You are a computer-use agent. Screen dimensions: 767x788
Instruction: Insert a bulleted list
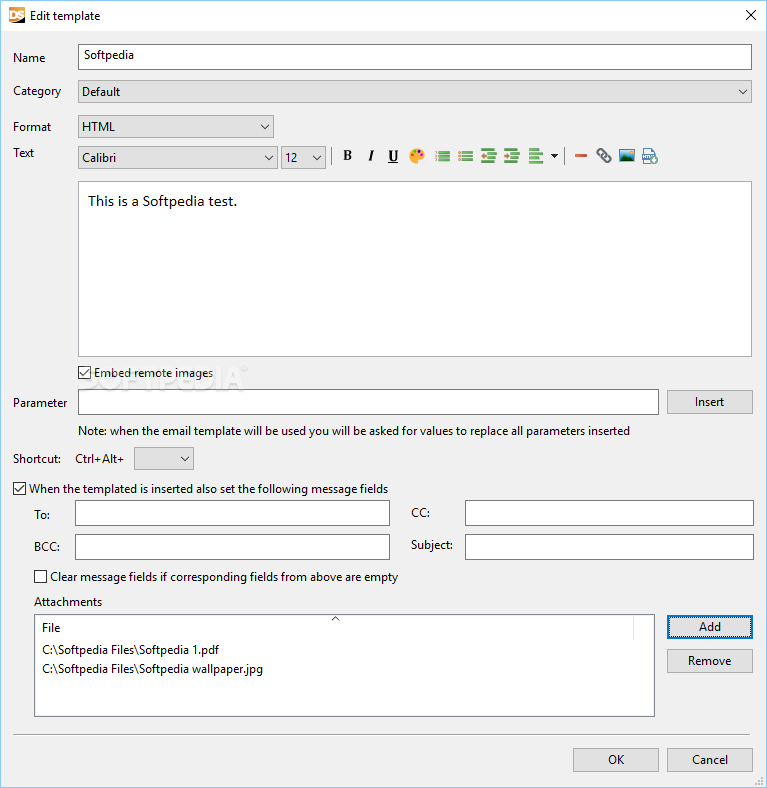tap(465, 156)
